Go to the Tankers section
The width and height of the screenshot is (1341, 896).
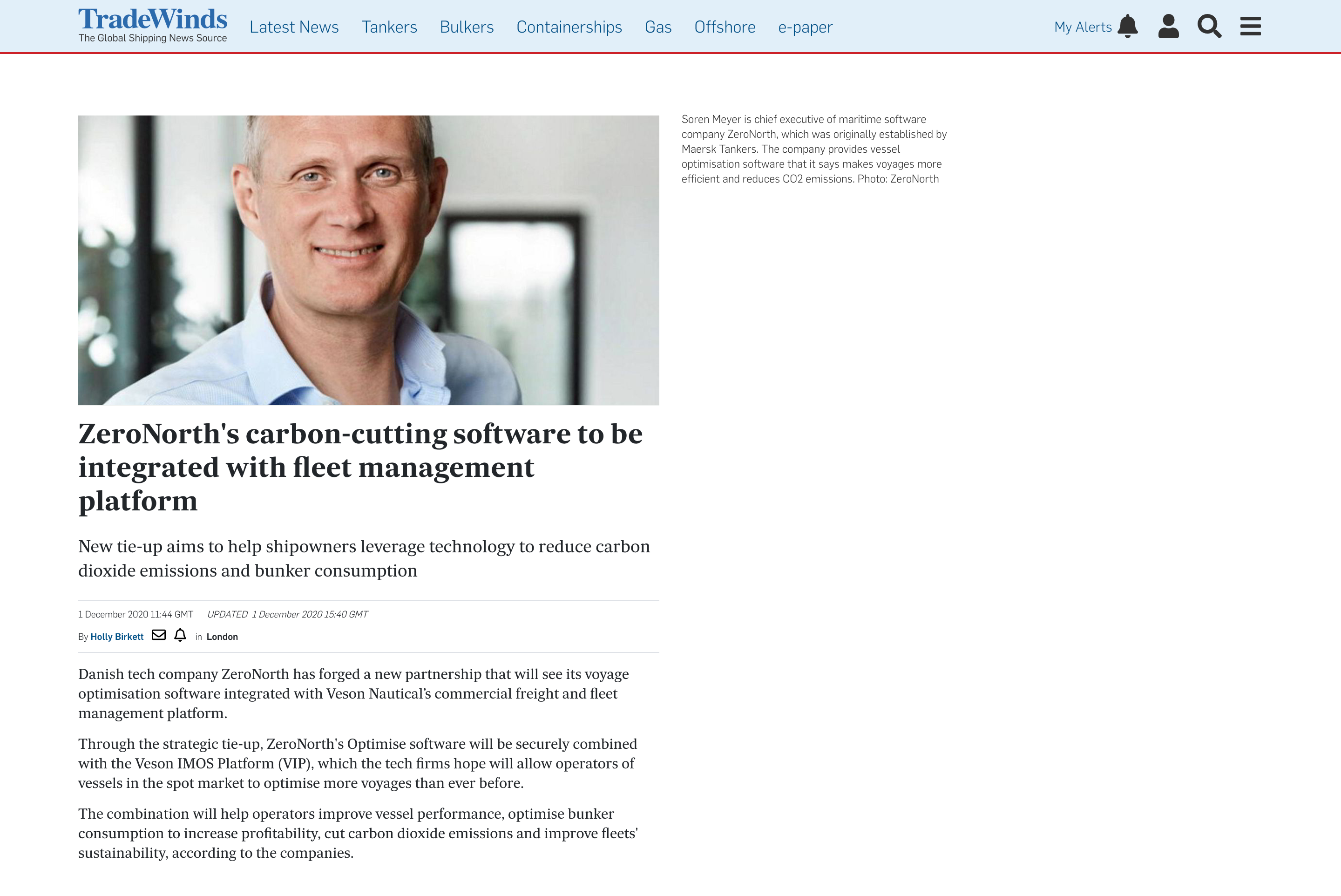pos(389,27)
